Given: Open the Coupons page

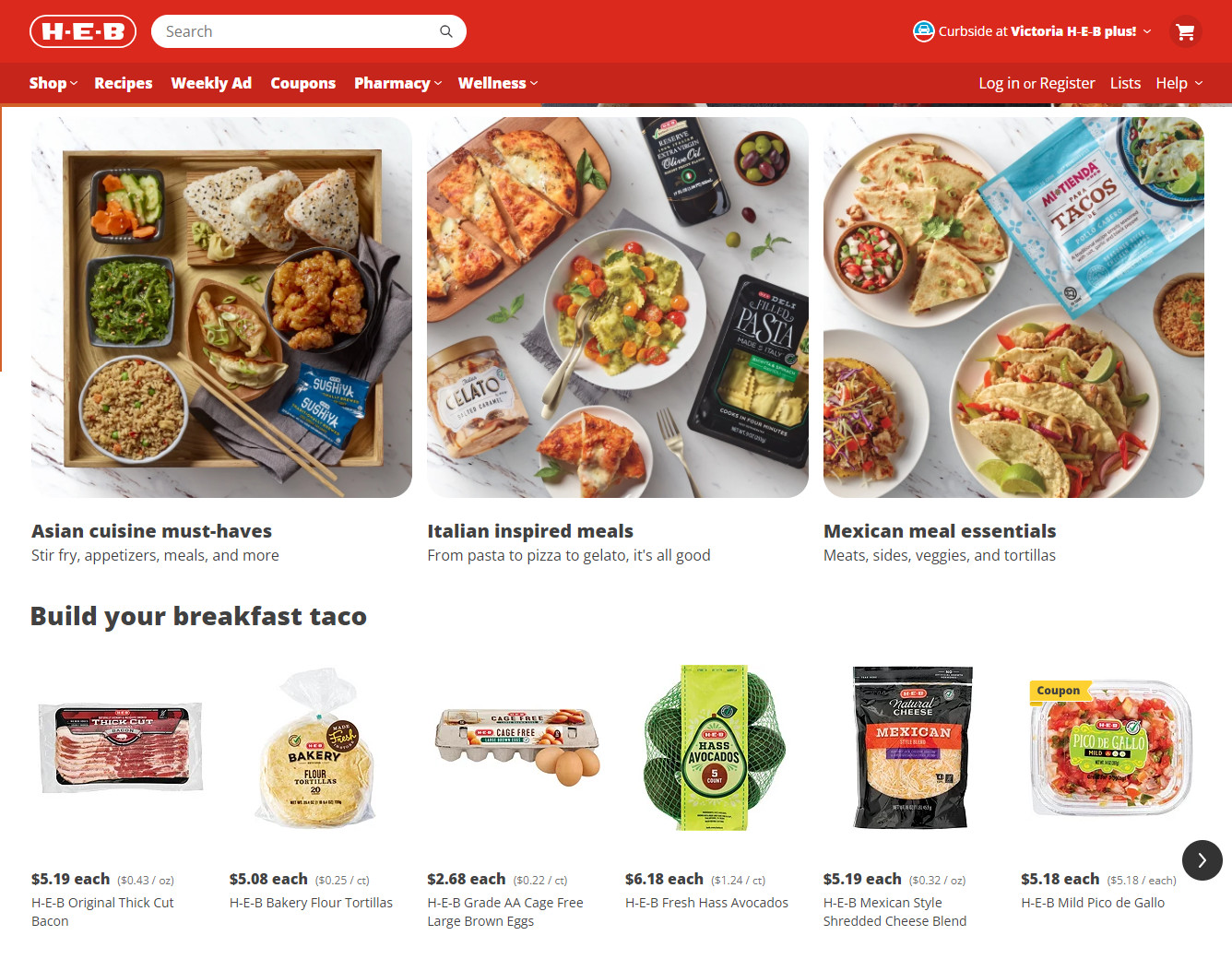Looking at the screenshot, I should 302,83.
